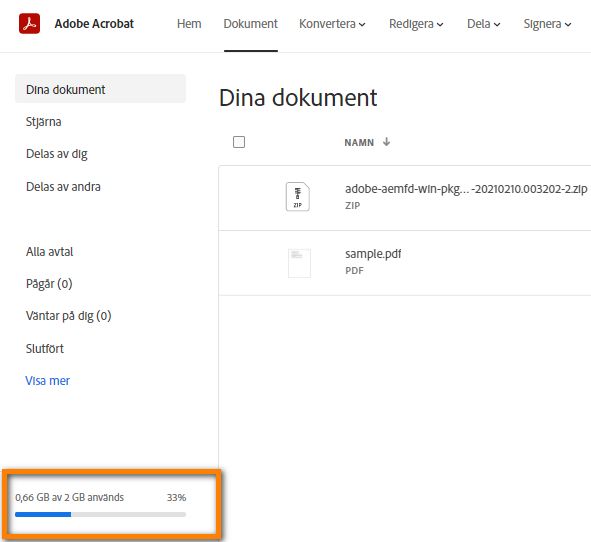Screen dimensions: 591x542
Task: Open Alla avtal in sidebar
Action: (x=49, y=251)
